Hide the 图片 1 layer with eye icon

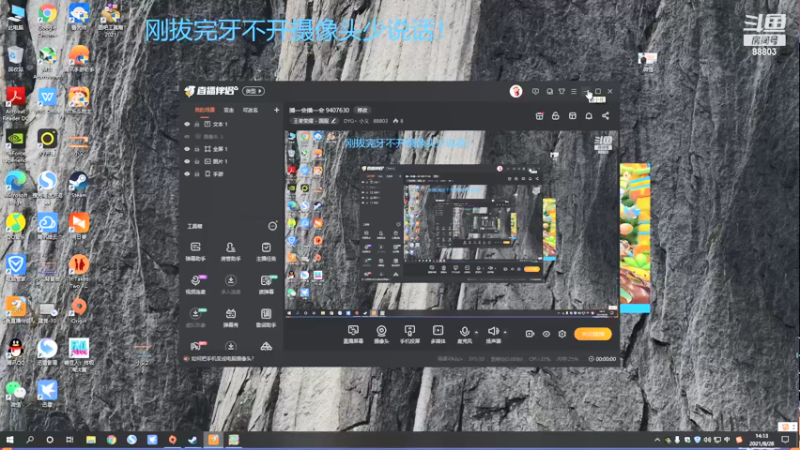pos(187,161)
